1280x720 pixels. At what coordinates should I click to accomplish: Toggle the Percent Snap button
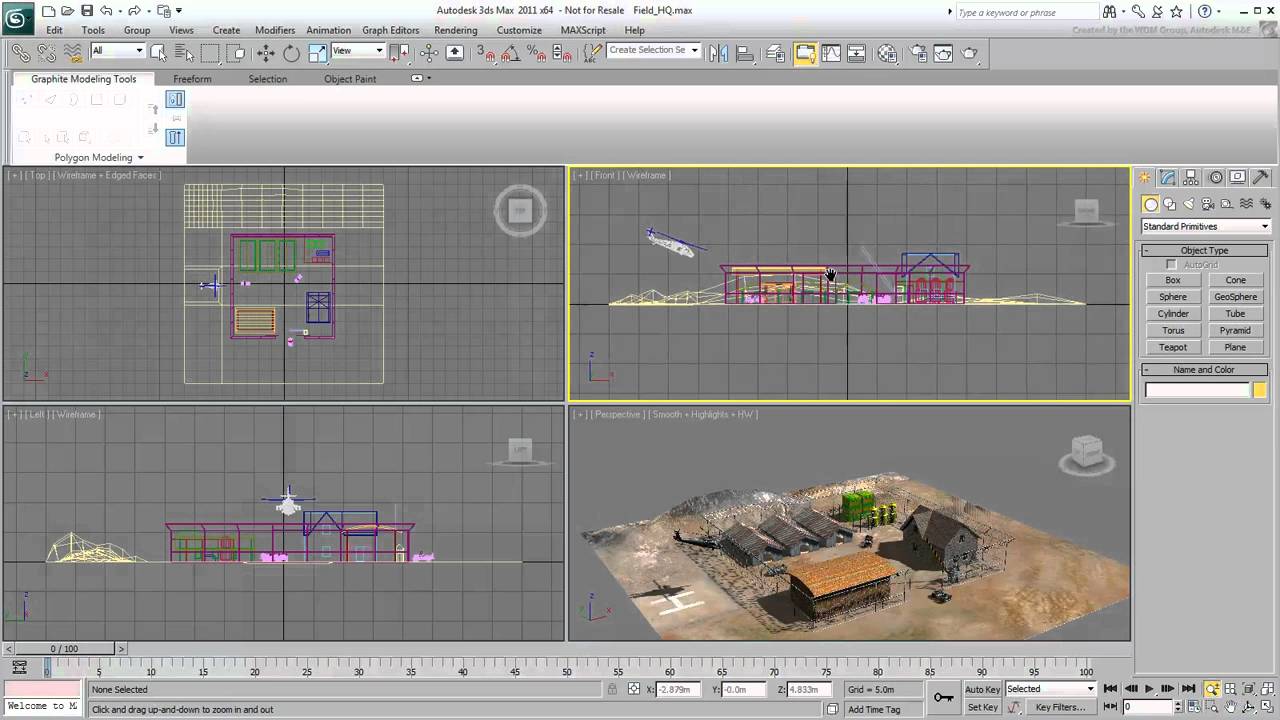coord(538,53)
